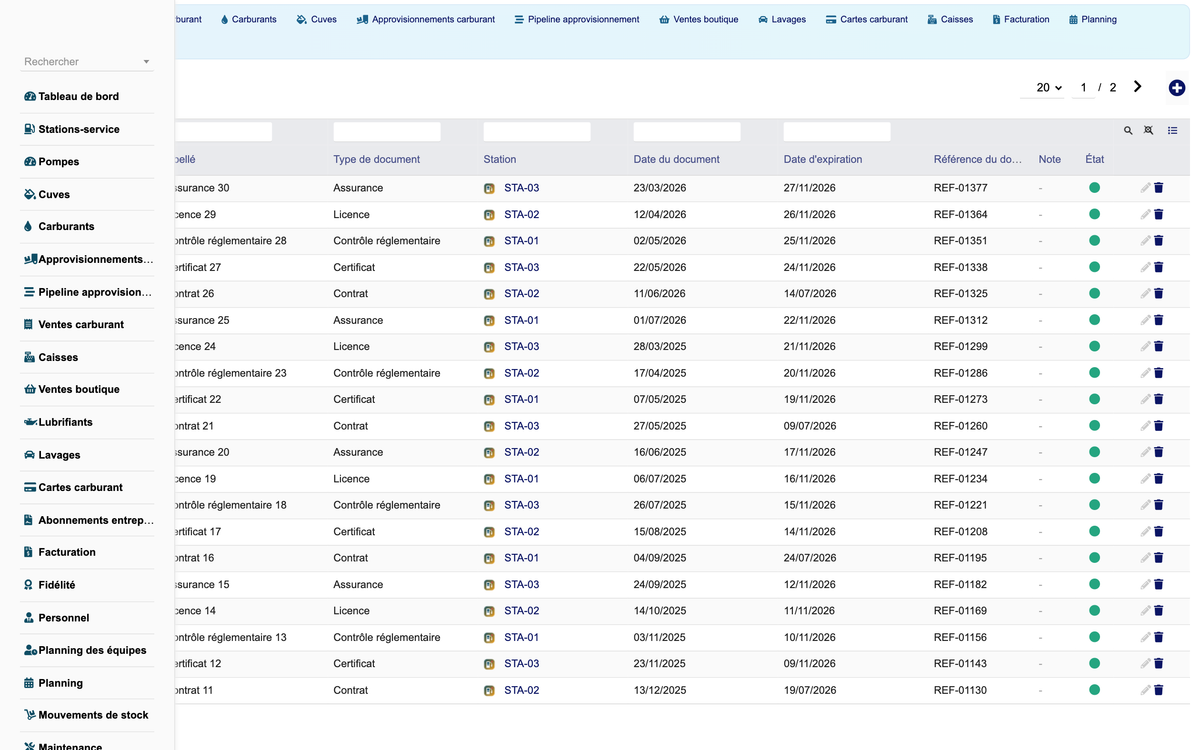This screenshot has height=750, width=1200.
Task: Click the current page number field
Action: click(1083, 88)
